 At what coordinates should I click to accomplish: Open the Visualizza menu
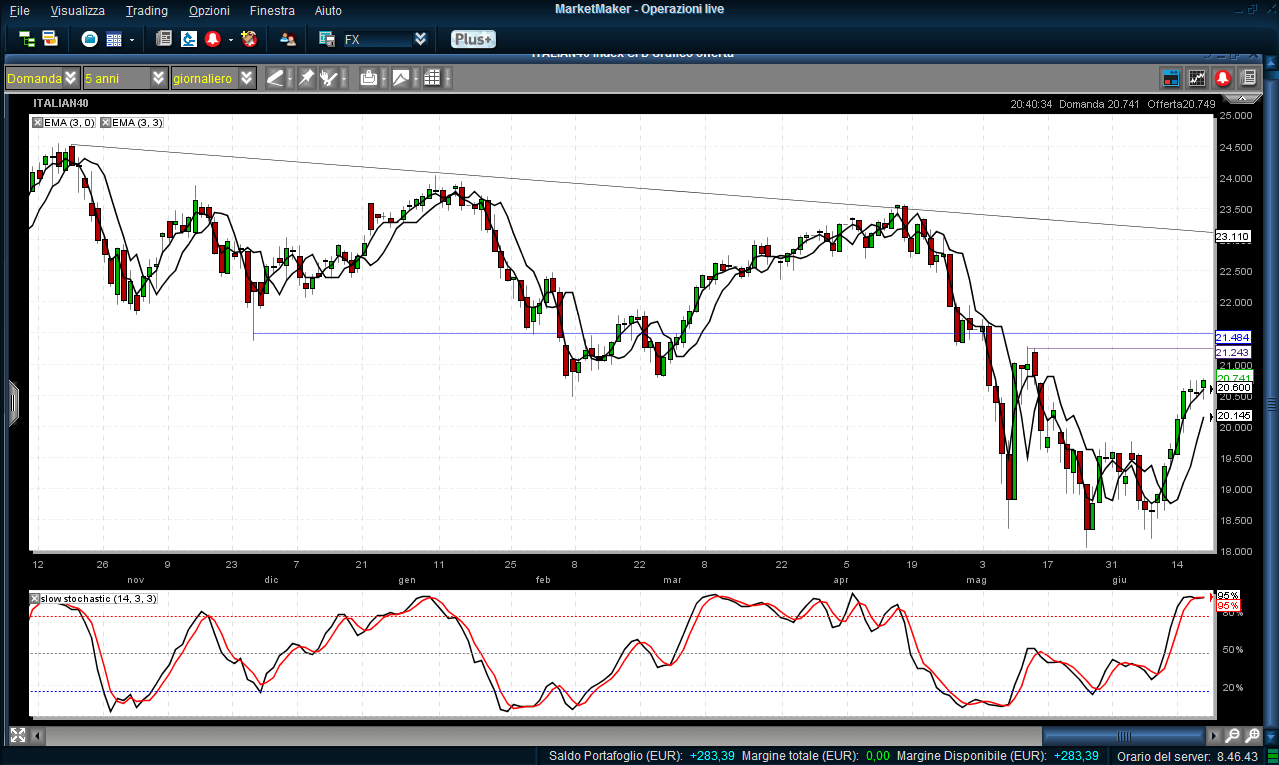pyautogui.click(x=77, y=10)
